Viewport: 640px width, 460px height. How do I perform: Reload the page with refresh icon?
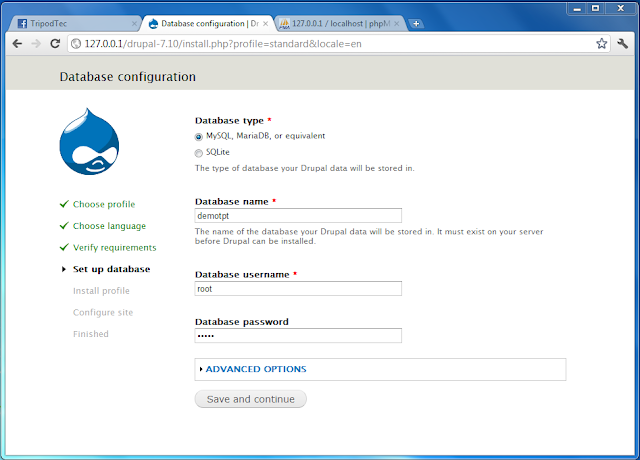(x=55, y=43)
